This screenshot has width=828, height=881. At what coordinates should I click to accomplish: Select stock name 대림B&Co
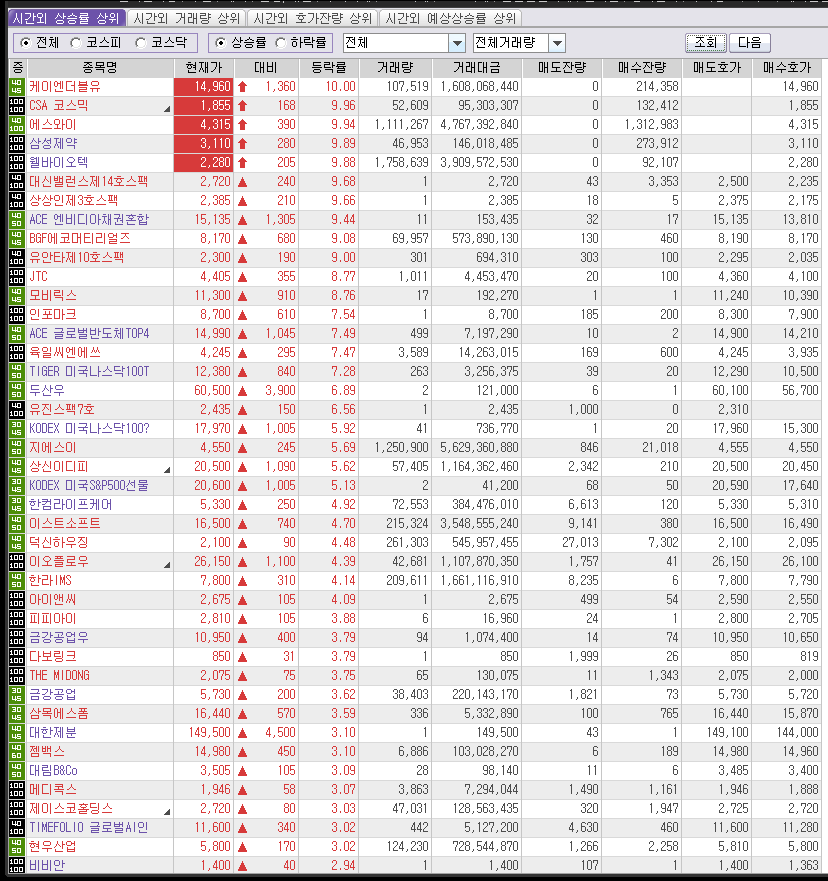pyautogui.click(x=53, y=771)
